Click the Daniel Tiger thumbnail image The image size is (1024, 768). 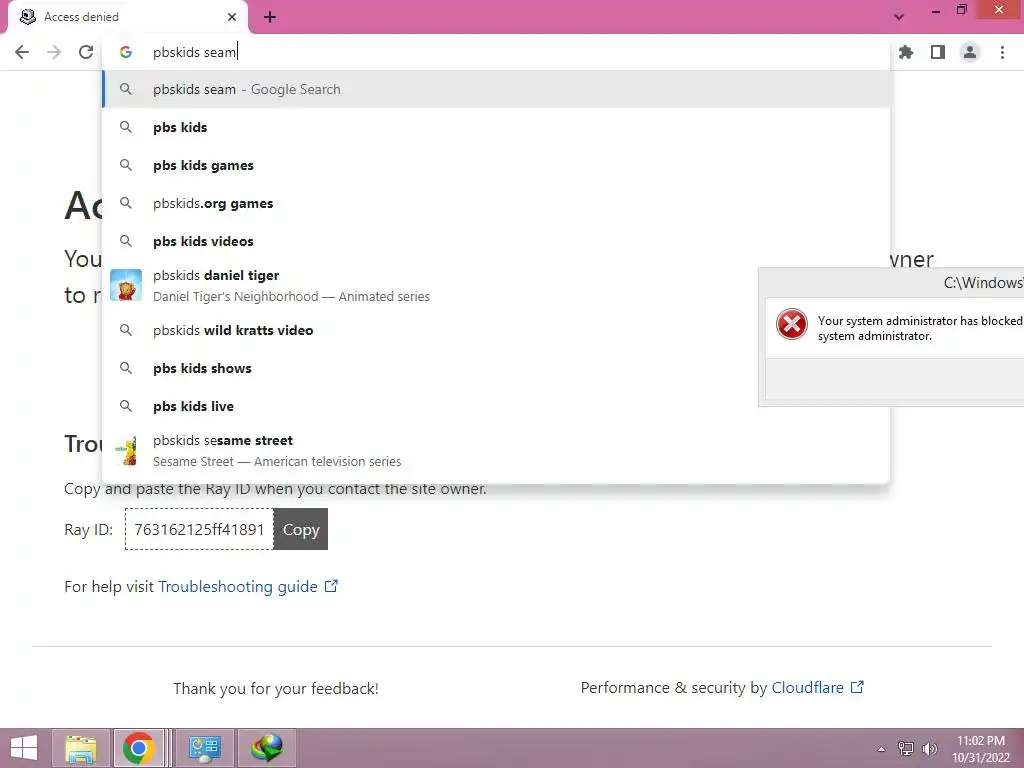[126, 285]
